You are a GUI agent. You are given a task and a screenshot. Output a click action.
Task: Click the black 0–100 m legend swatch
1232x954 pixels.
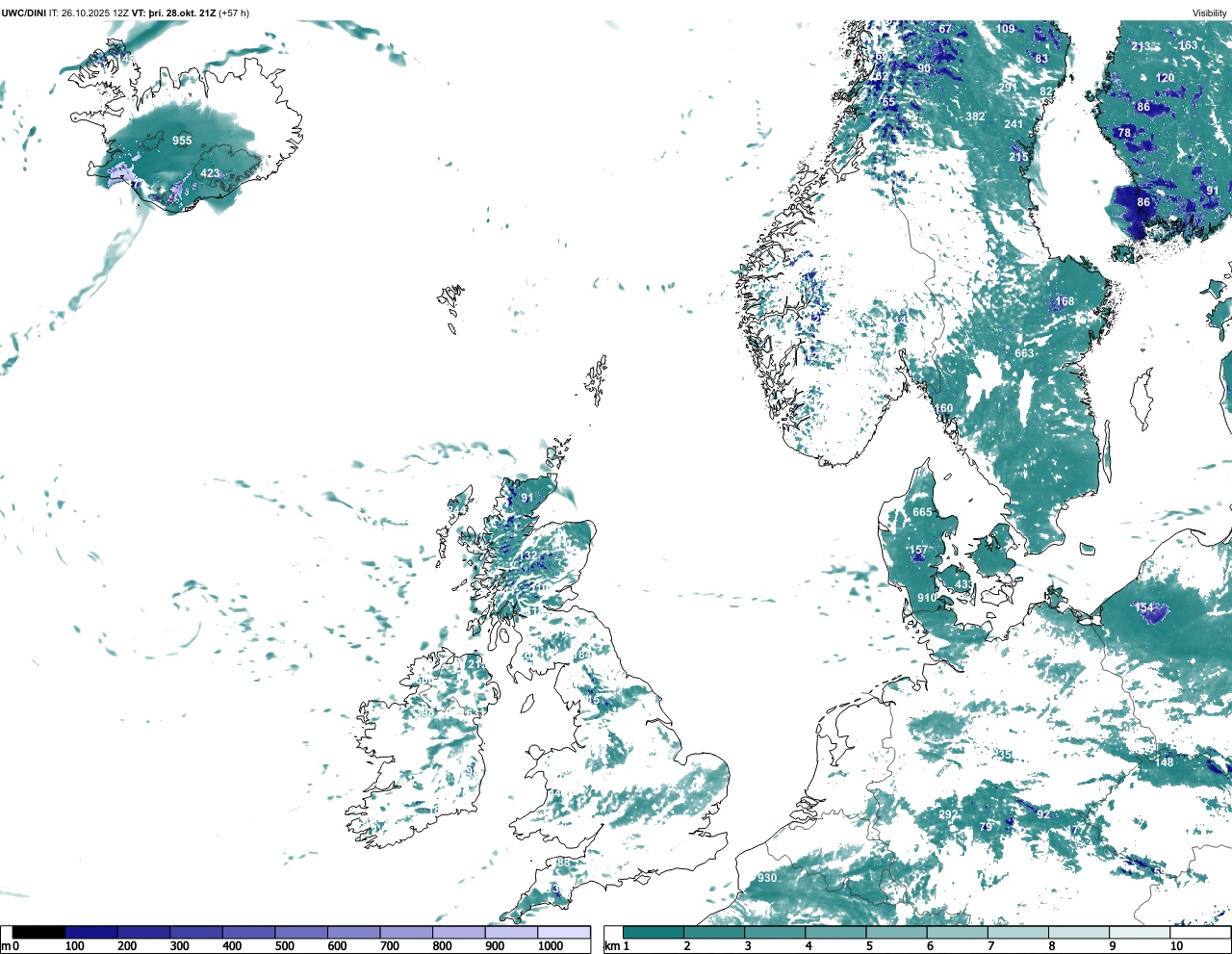pos(39,932)
